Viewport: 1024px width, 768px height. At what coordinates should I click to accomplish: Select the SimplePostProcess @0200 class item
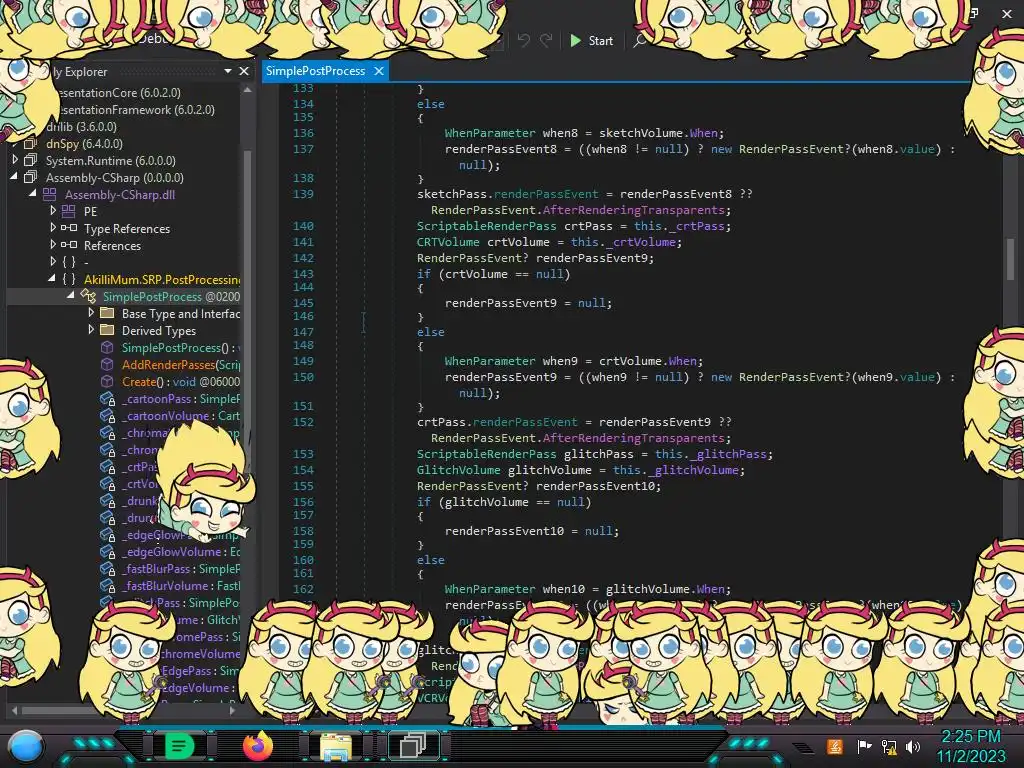click(x=171, y=296)
